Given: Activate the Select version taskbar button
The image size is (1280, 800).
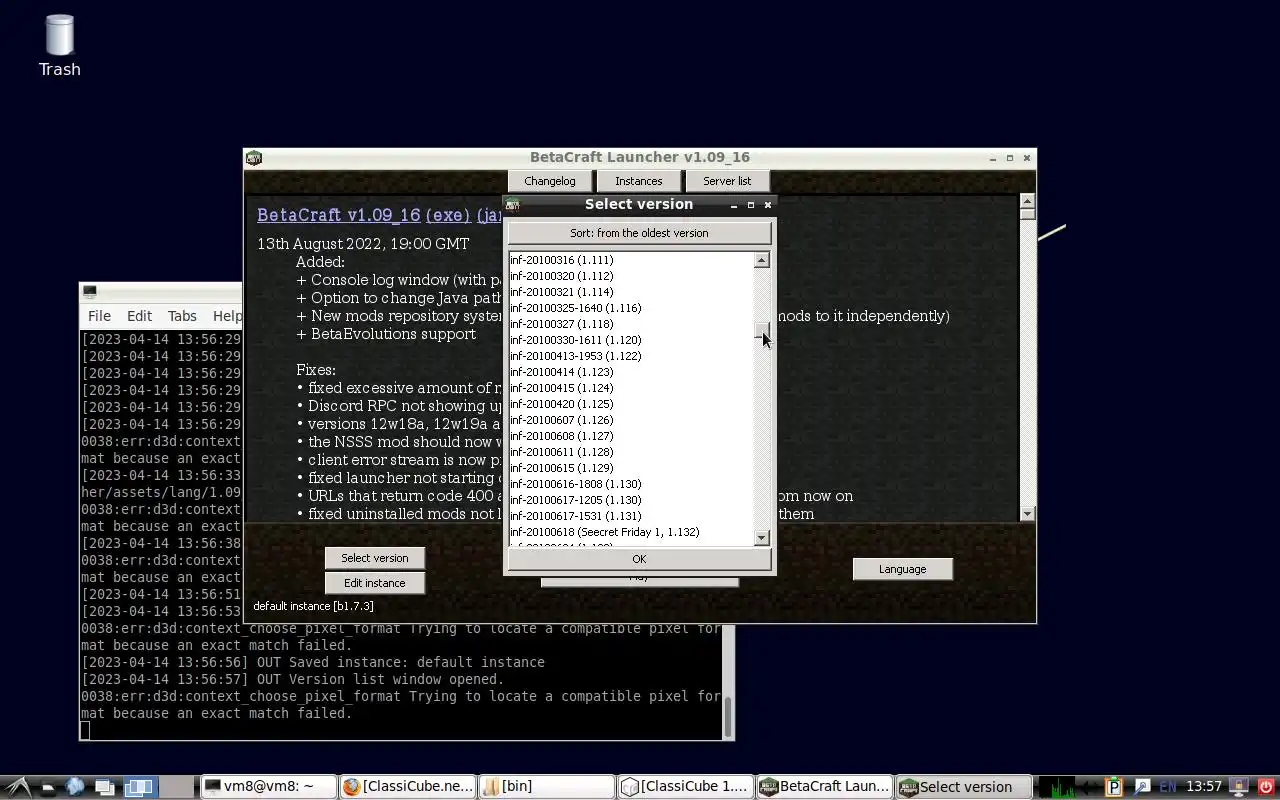Looking at the screenshot, I should pos(963,787).
